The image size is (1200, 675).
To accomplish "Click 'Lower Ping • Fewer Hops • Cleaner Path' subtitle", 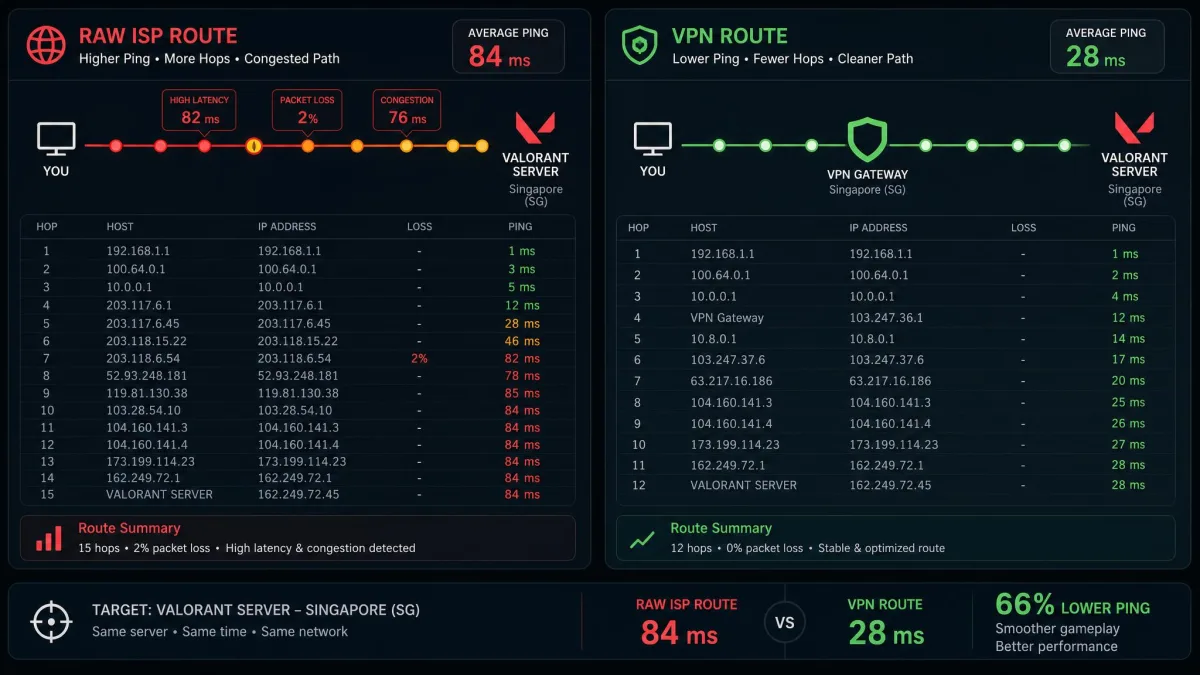I will (793, 59).
